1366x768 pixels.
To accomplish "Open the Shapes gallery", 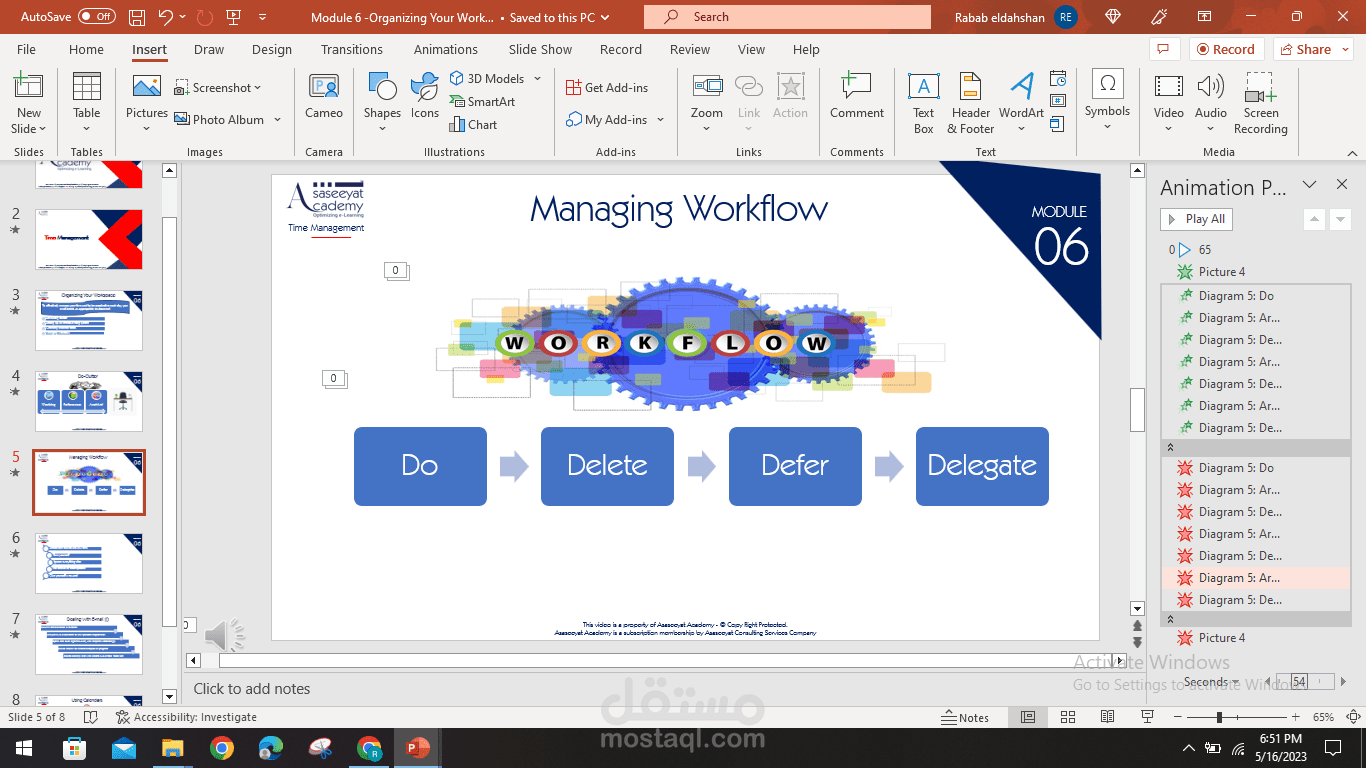I will pyautogui.click(x=382, y=103).
